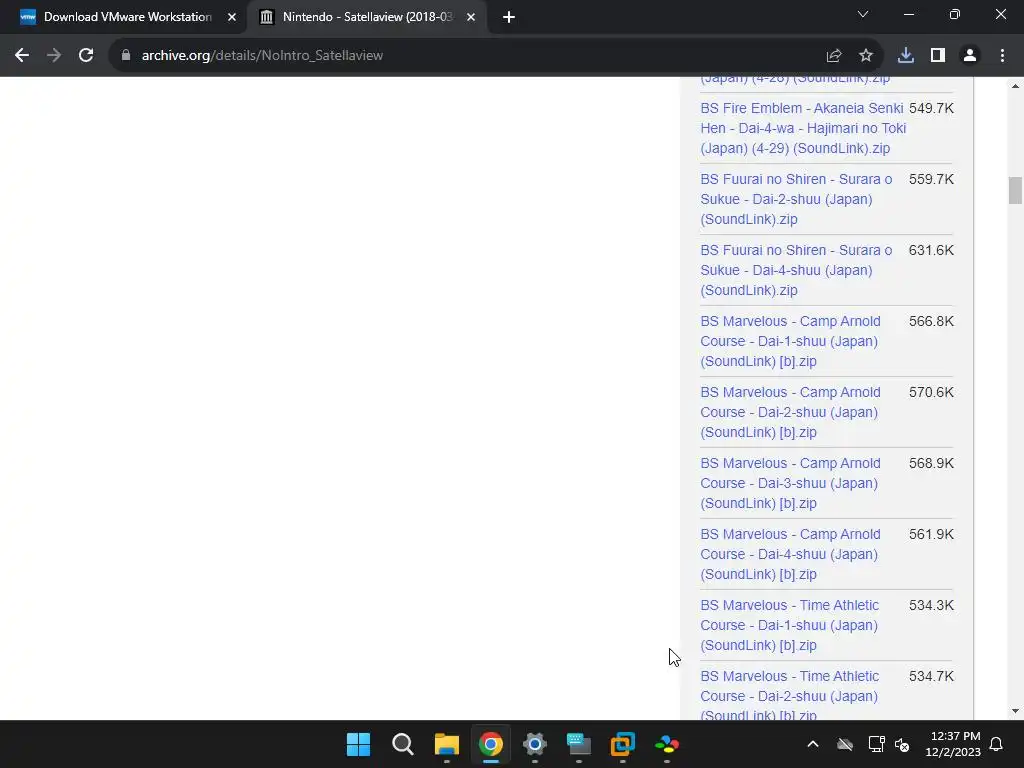Download BS Fuurai no Shiren Dai-2-shuu zip

click(x=796, y=199)
